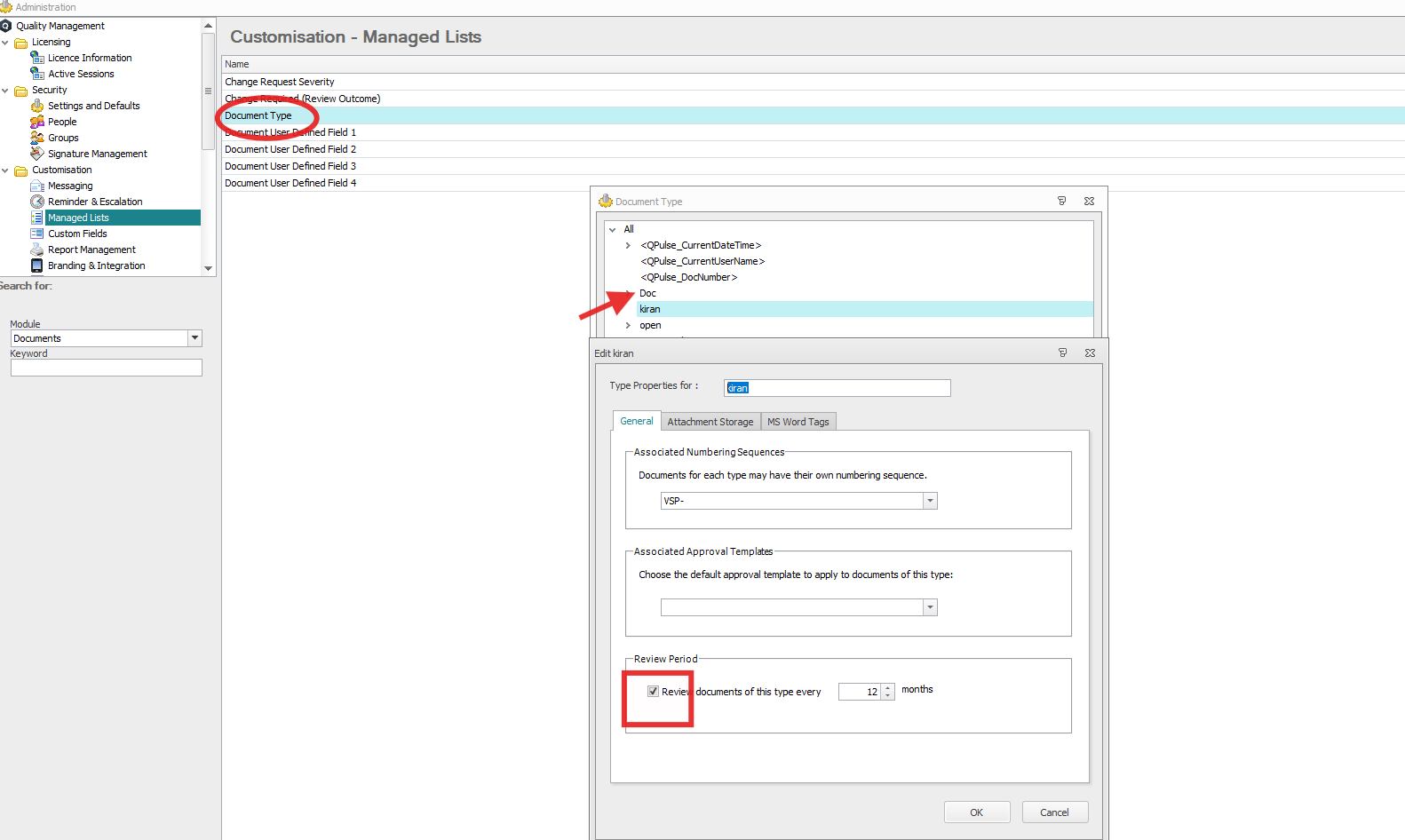Open Active Sessions tree item
Screen dimensions: 1405x840
click(x=81, y=74)
